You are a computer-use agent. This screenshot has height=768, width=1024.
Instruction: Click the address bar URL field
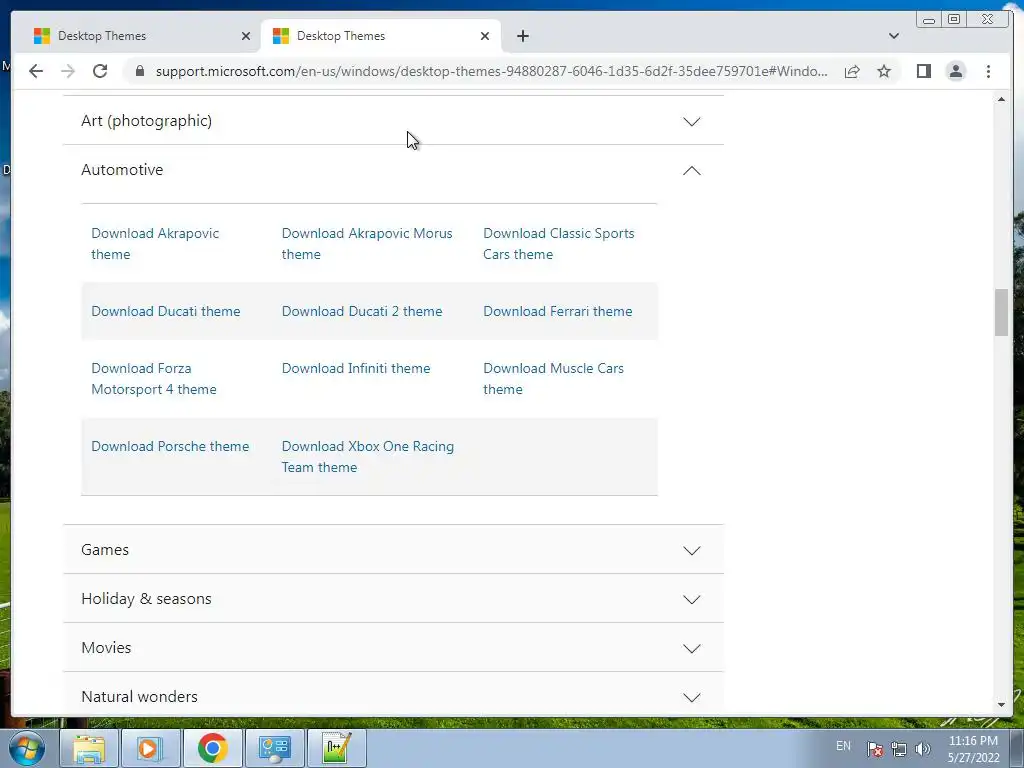tap(491, 71)
